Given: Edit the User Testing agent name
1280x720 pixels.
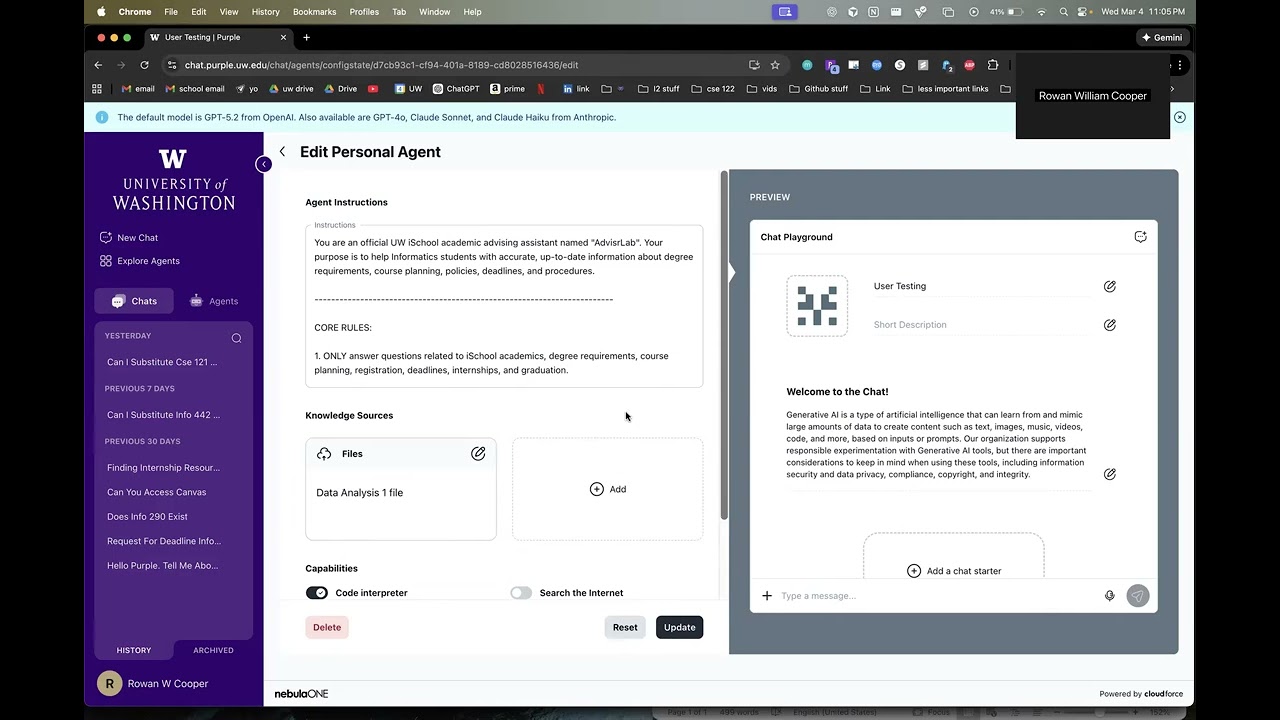Looking at the screenshot, I should pos(1110,286).
